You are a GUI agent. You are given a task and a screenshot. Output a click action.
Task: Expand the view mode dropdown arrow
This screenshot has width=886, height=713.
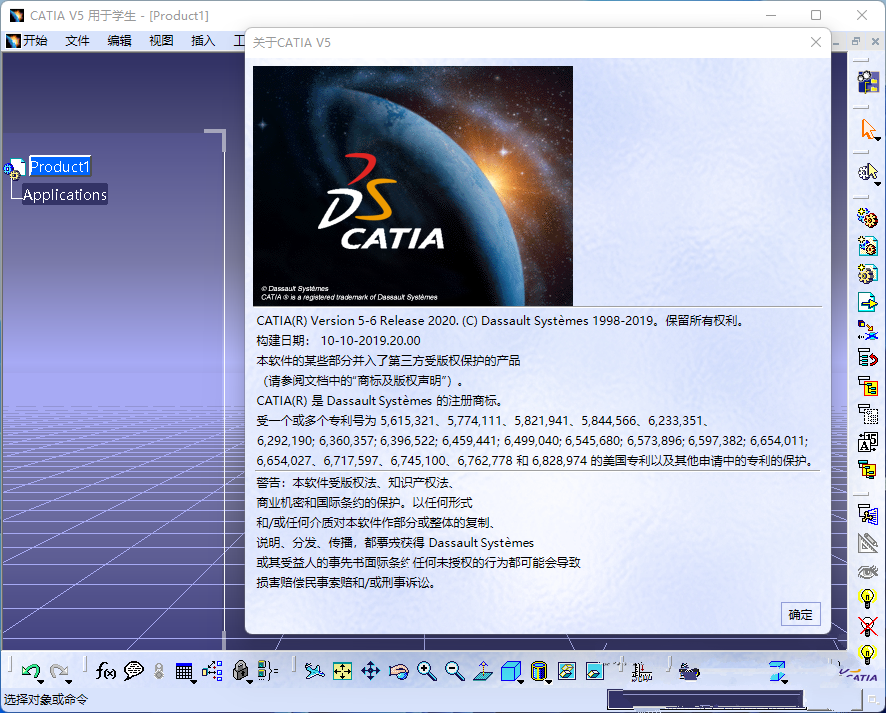coord(549,682)
